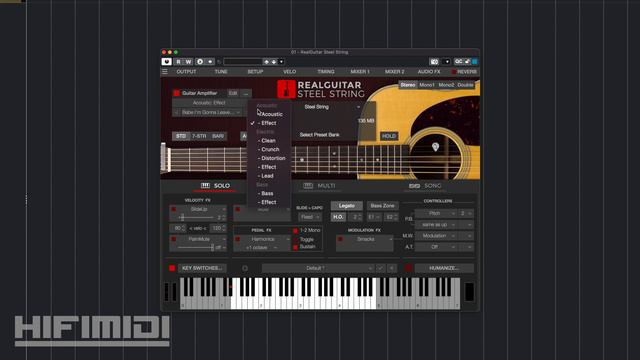Open the Modulation M.W. controller dropdown
The width and height of the screenshot is (640, 360).
(x=436, y=236)
